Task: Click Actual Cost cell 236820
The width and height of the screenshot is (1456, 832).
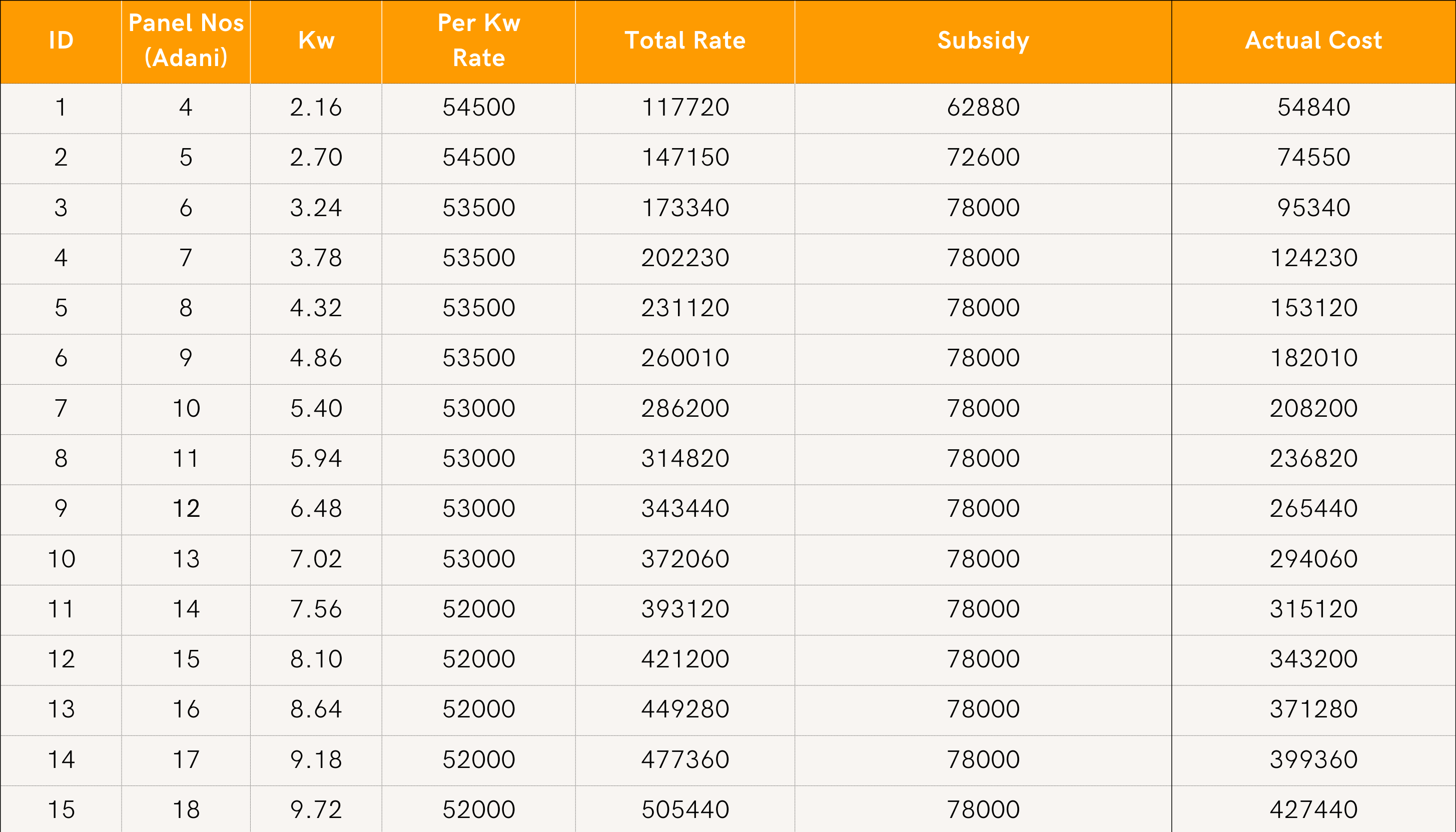Action: [x=1313, y=458]
